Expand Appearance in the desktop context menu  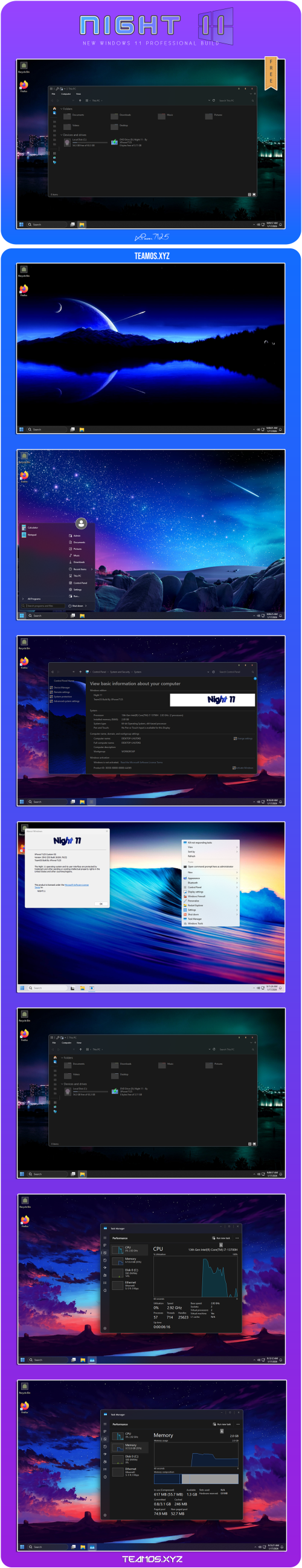[x=211, y=879]
